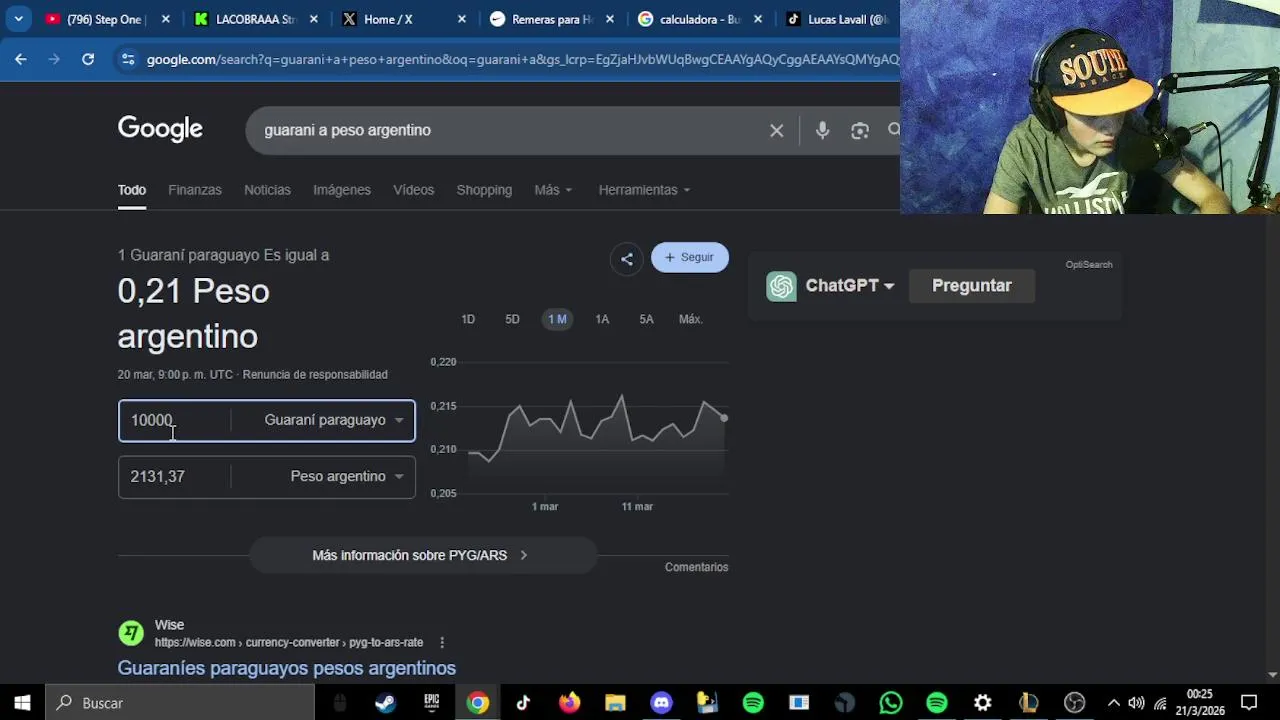
Task: Expand the Herramientas dropdown
Action: pyautogui.click(x=644, y=190)
